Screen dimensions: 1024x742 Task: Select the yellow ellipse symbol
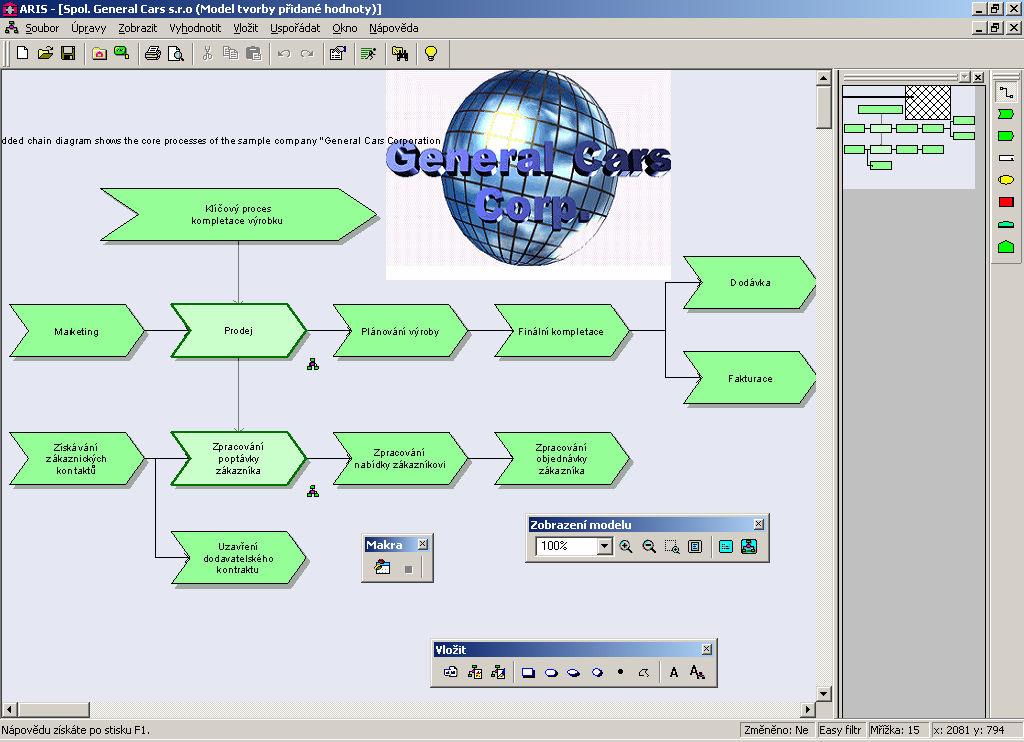(1006, 180)
